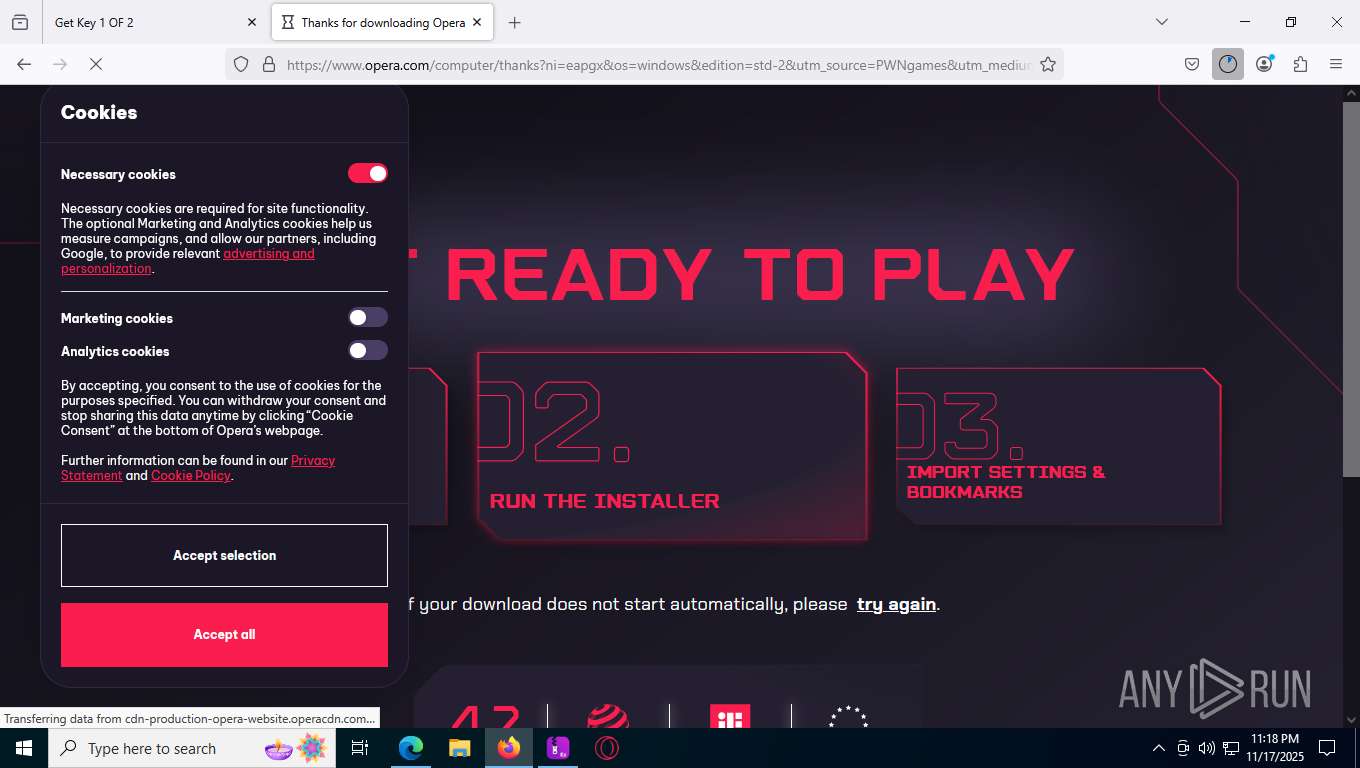Viewport: 1360px width, 768px height.
Task: Open tracking protection shield icon
Action: click(x=241, y=64)
